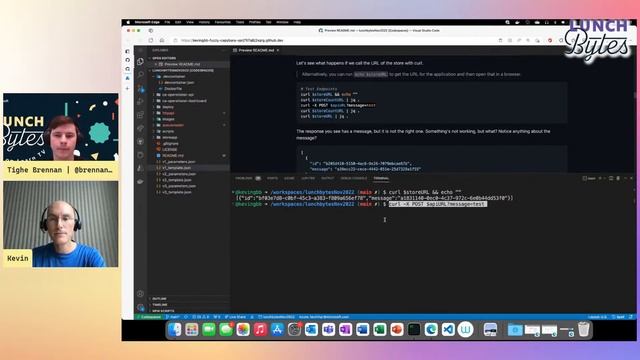Go to home in the Edge toolbar

point(162,40)
